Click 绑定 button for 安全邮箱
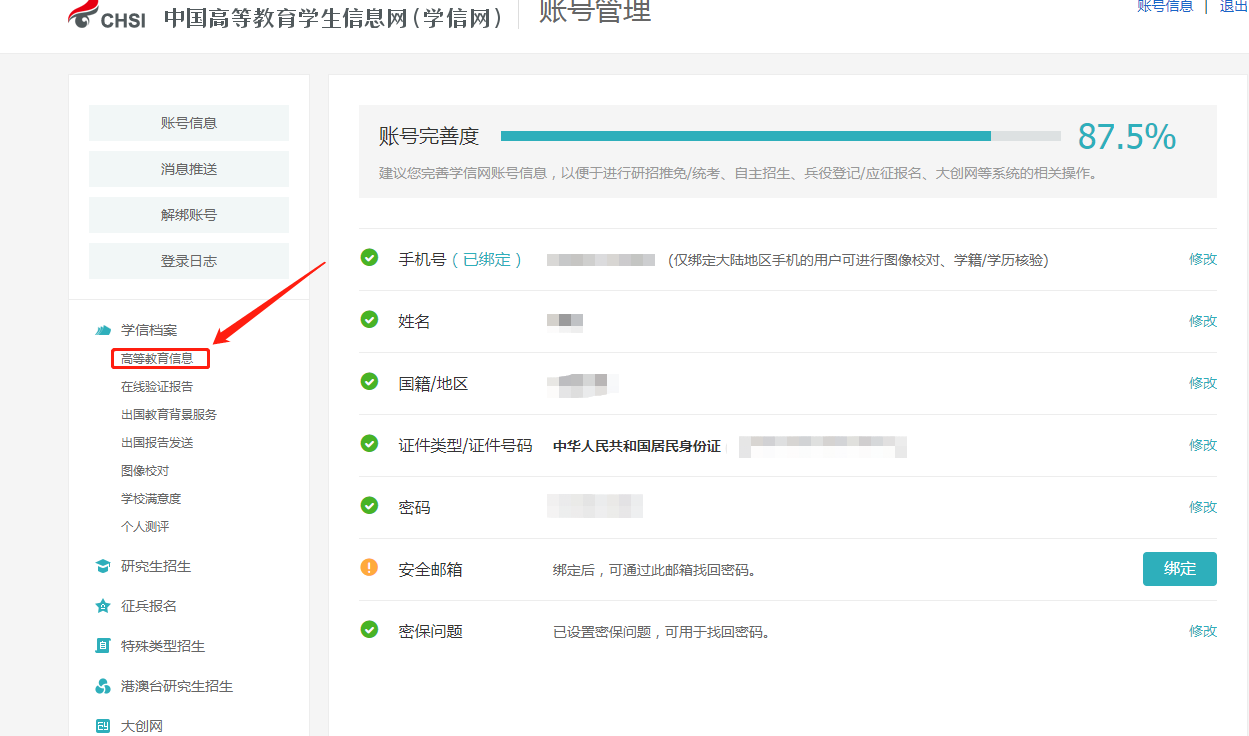This screenshot has height=736, width=1249. tap(1180, 569)
